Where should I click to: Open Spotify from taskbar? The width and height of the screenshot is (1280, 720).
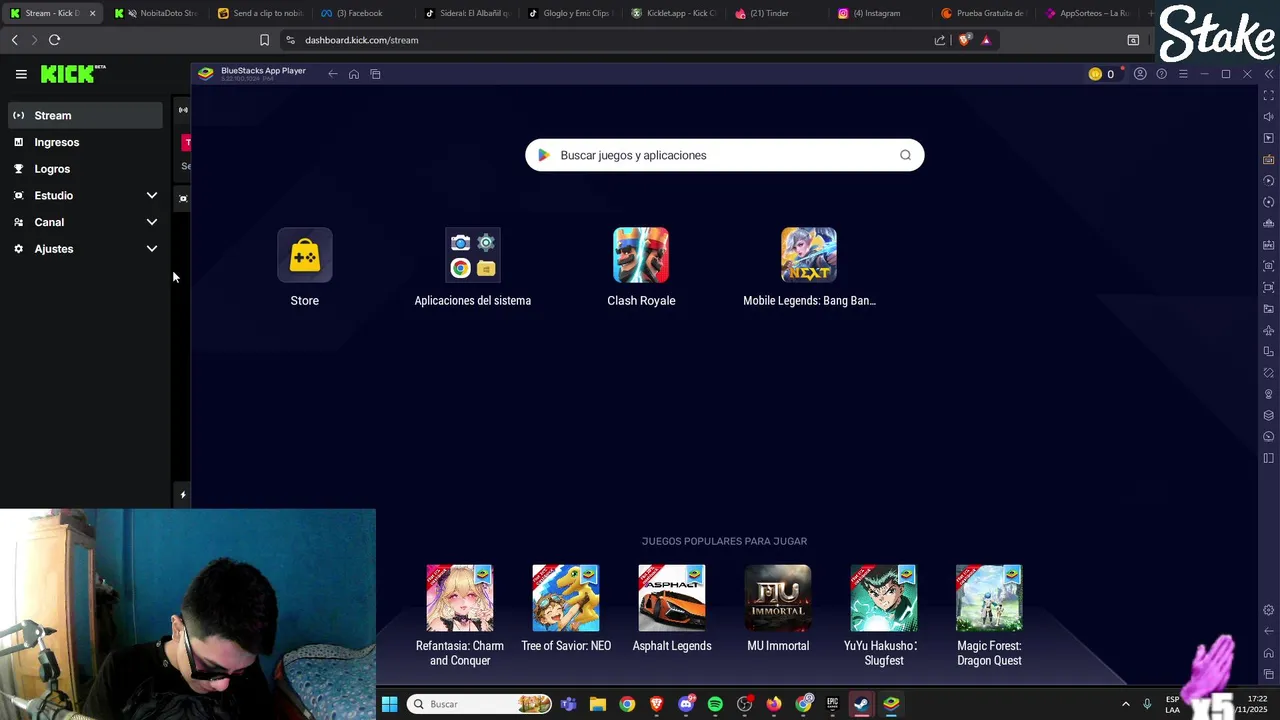[x=715, y=704]
